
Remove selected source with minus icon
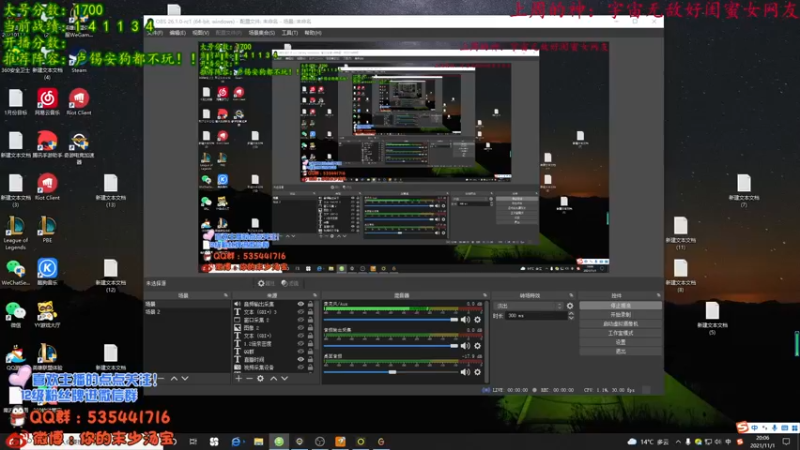(x=249, y=379)
